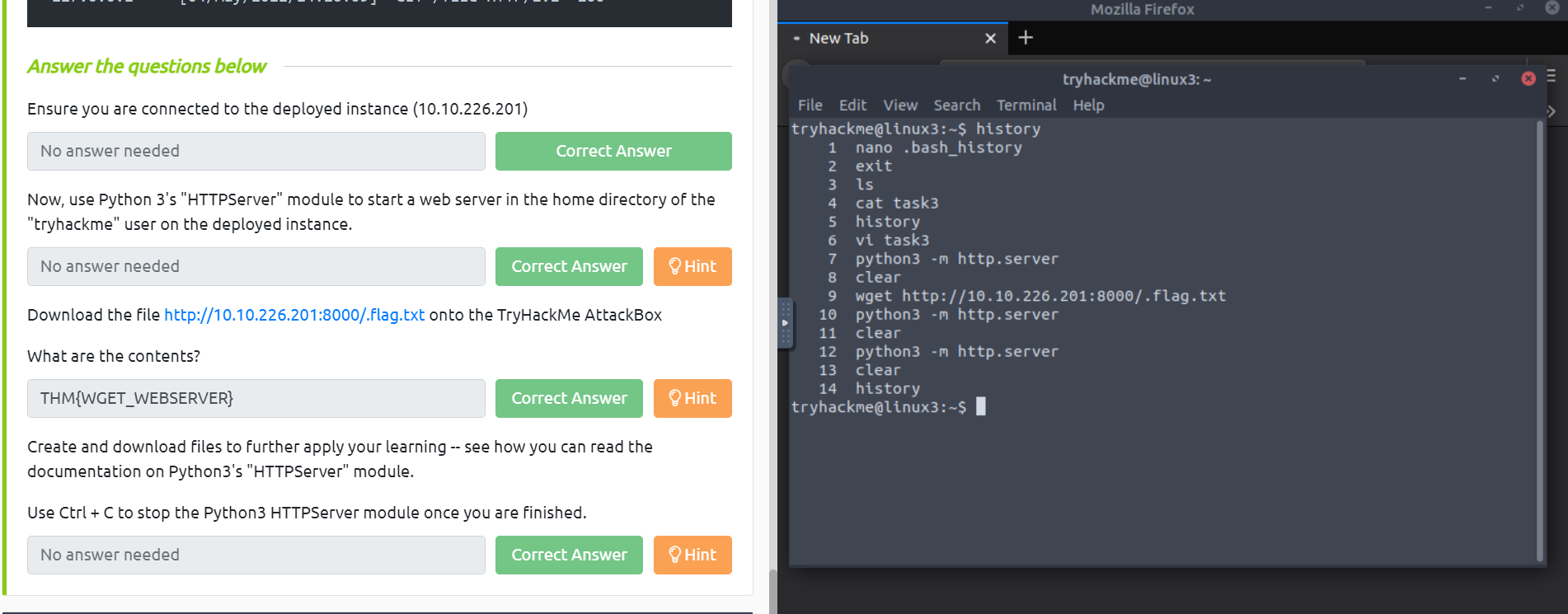Click the new tab plus icon in Firefox
This screenshot has height=614, width=1568.
[1026, 37]
